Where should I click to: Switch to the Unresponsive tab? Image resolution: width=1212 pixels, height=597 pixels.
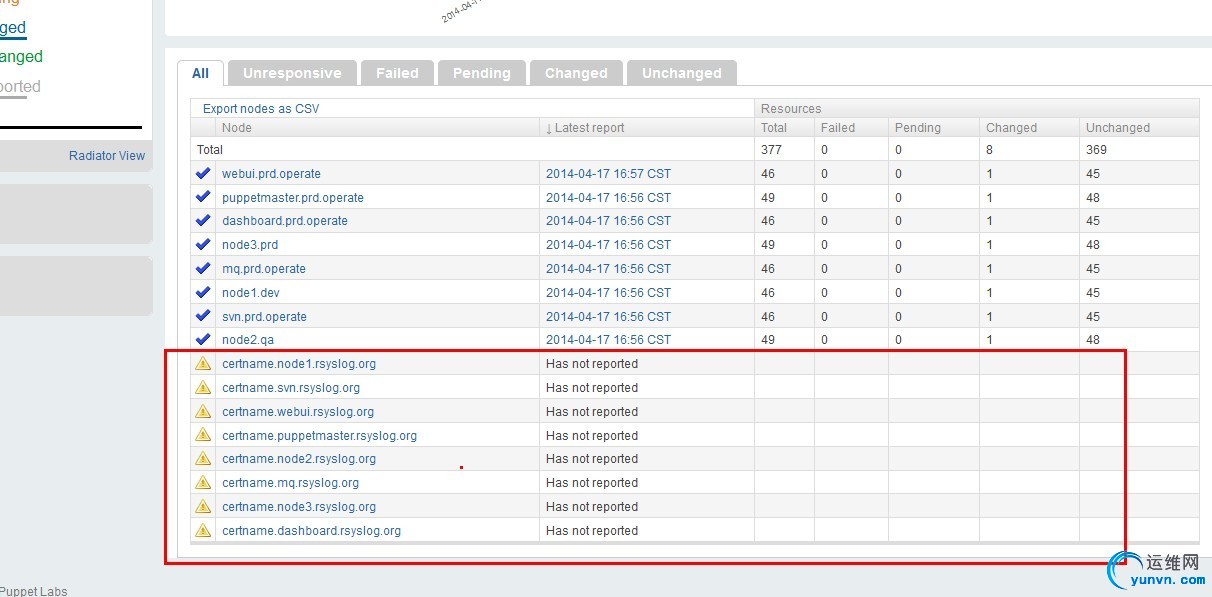(292, 73)
